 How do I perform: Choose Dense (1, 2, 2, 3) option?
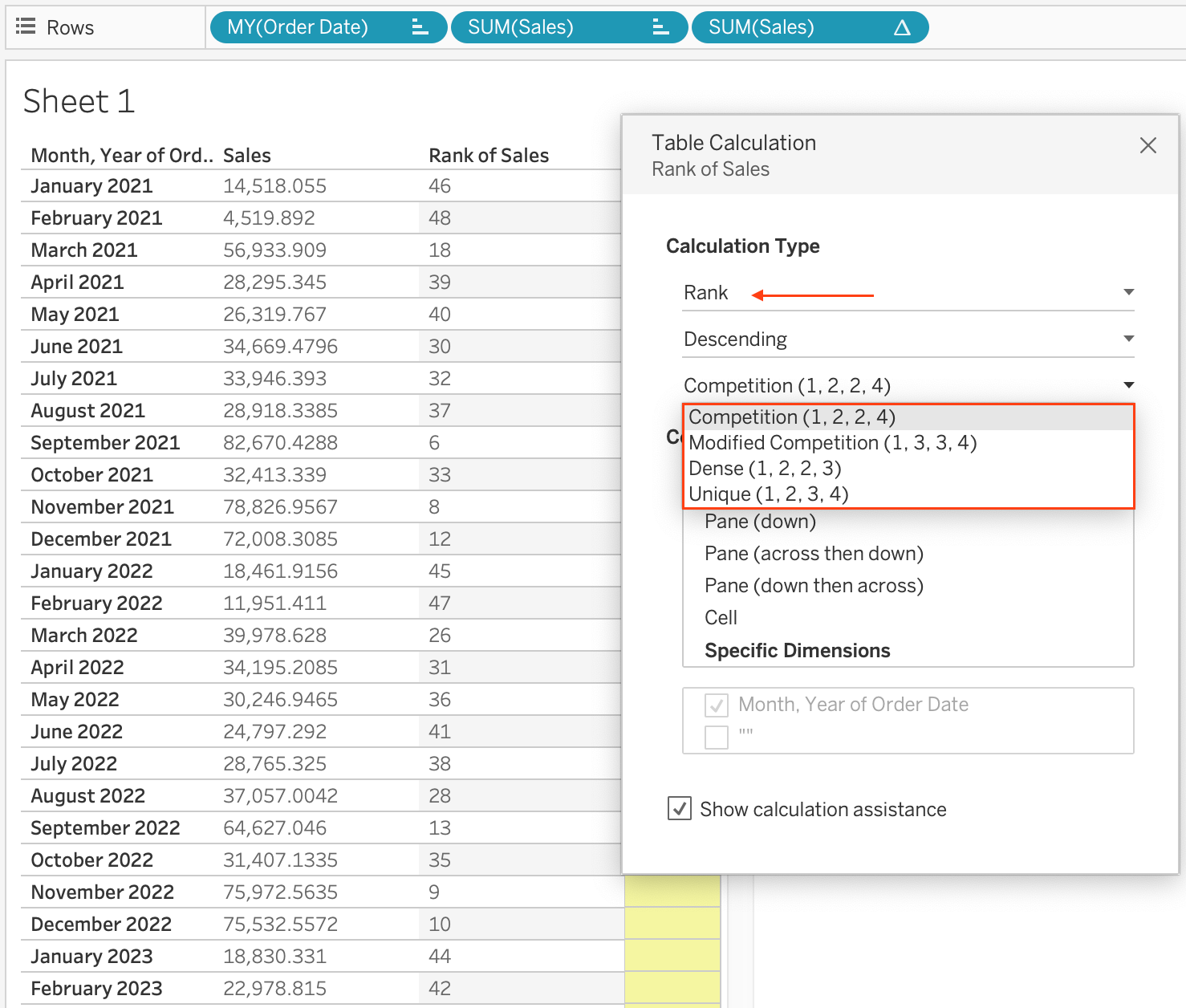pos(765,469)
